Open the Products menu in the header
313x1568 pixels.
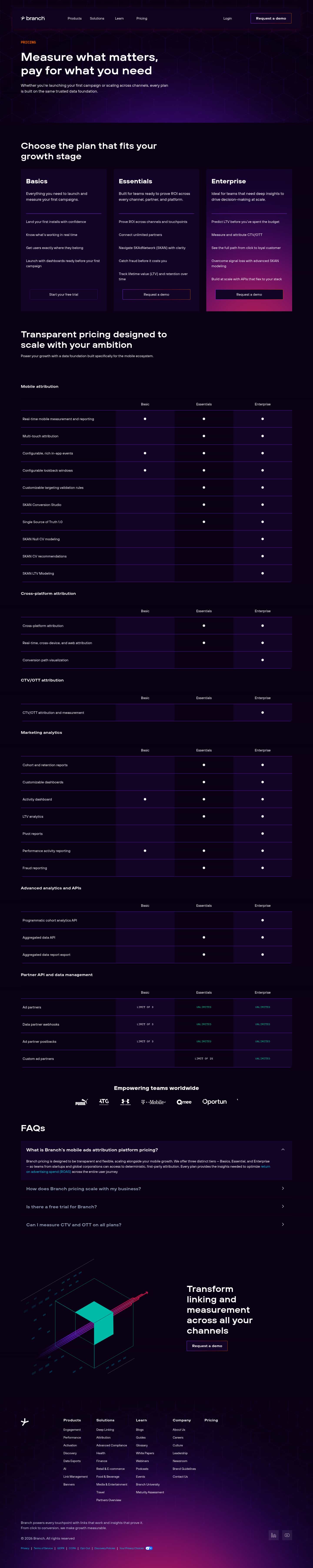pos(74,18)
